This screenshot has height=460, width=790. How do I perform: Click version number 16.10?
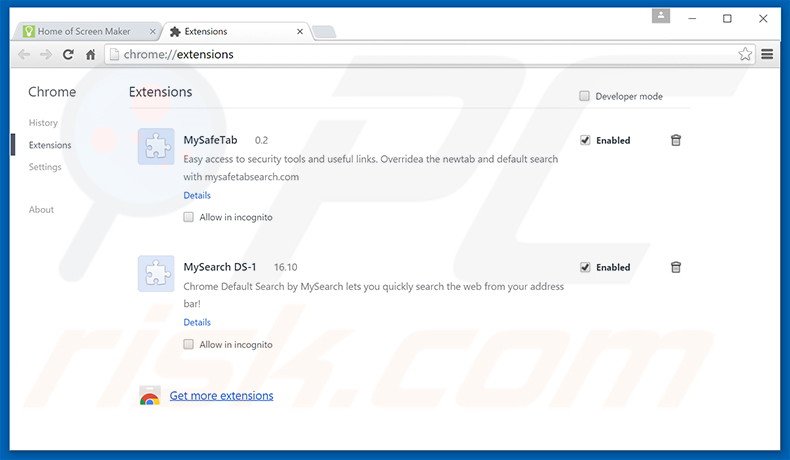[x=286, y=268]
